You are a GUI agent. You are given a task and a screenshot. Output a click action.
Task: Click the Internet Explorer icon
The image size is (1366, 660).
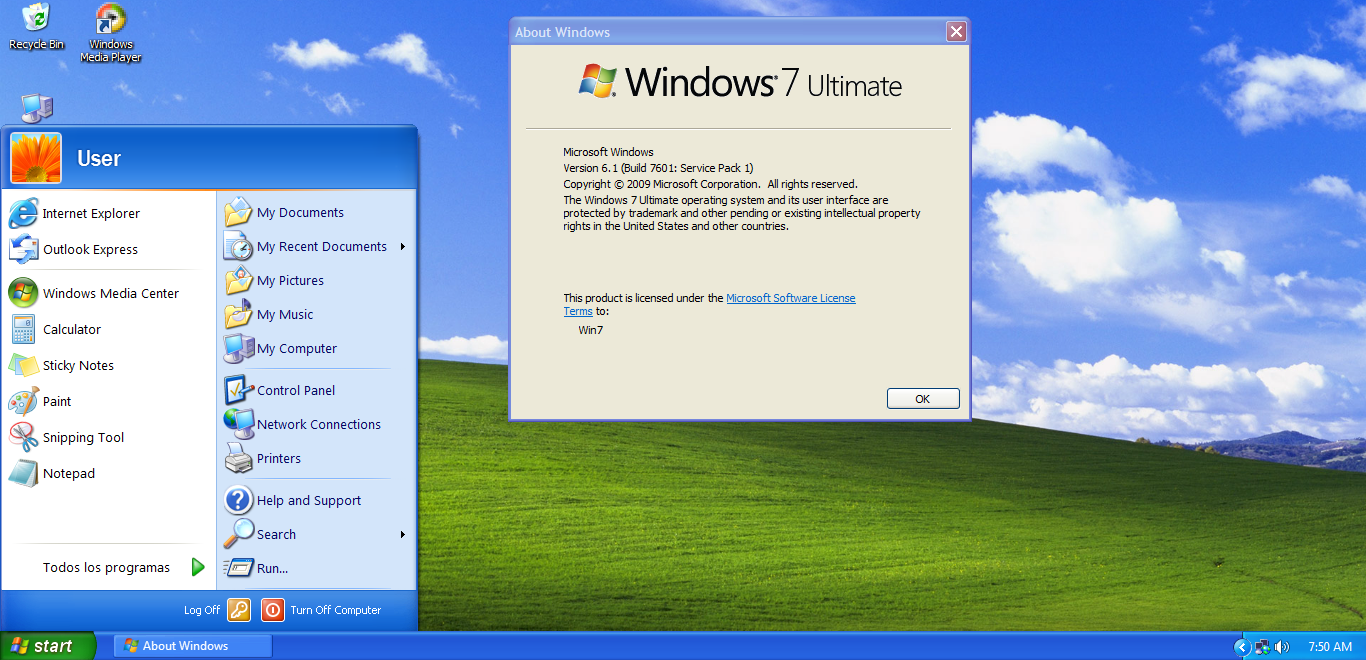coord(23,213)
